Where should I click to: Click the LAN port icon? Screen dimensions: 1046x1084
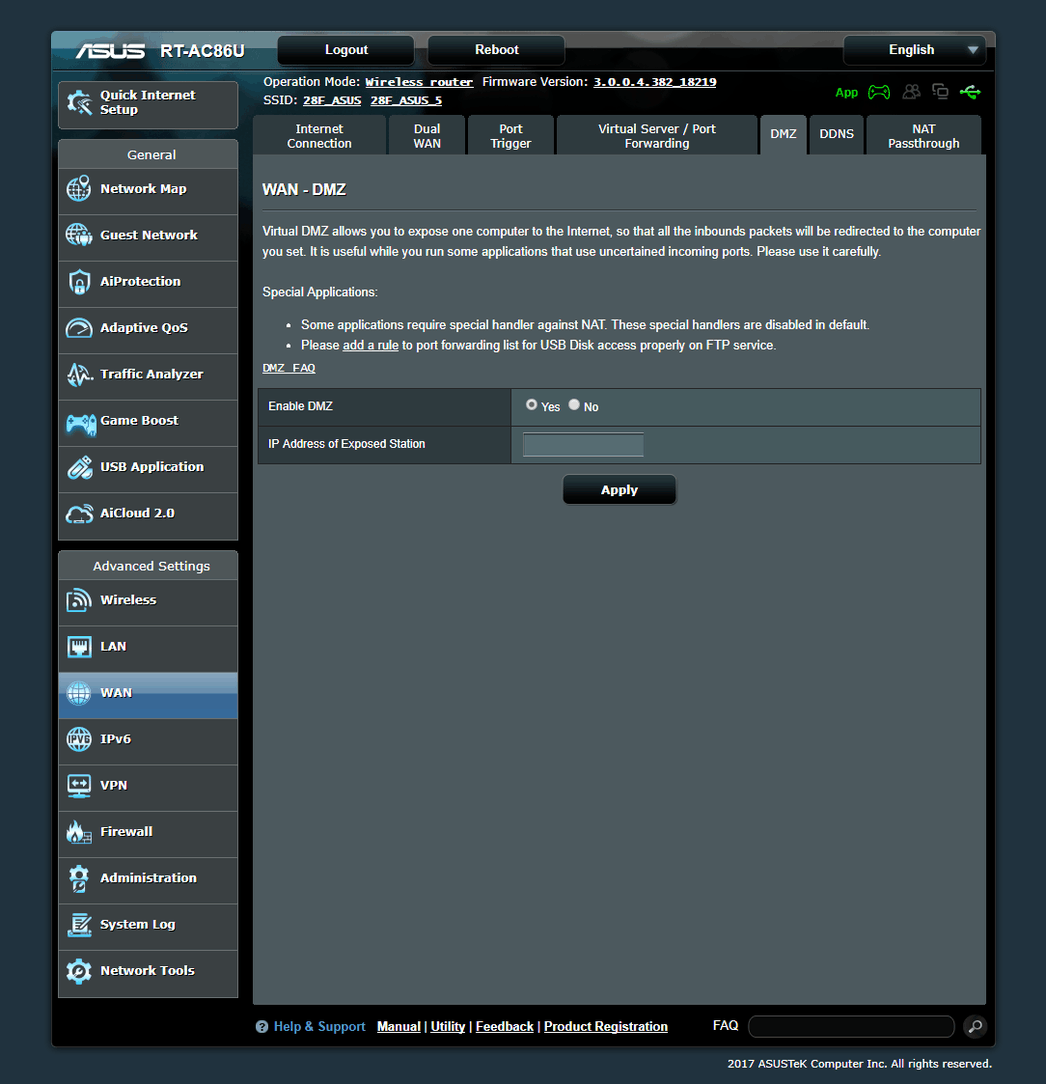pyautogui.click(x=79, y=646)
